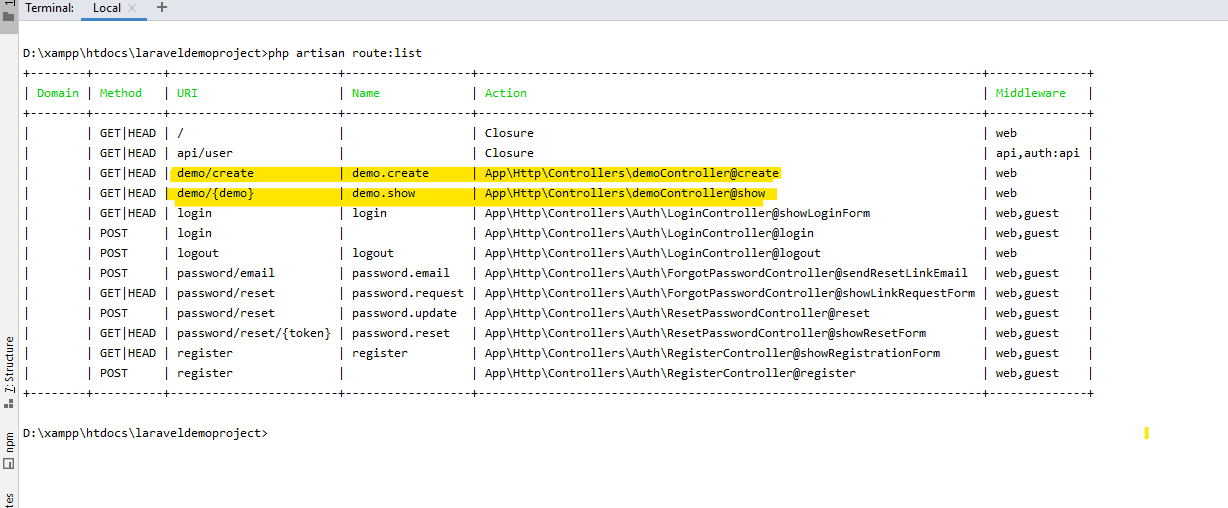Image resolution: width=1228 pixels, height=508 pixels.
Task: Close the Local terminal tab
Action: click(134, 8)
